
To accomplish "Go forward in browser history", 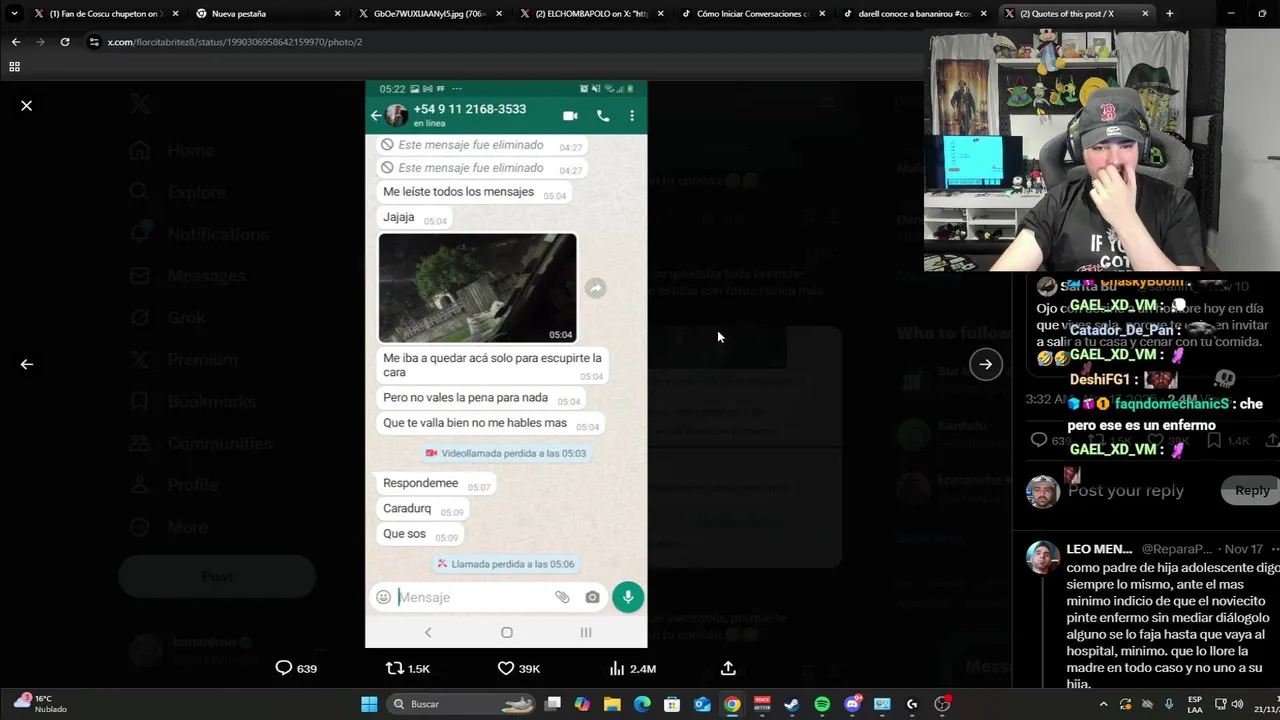I will (40, 42).
